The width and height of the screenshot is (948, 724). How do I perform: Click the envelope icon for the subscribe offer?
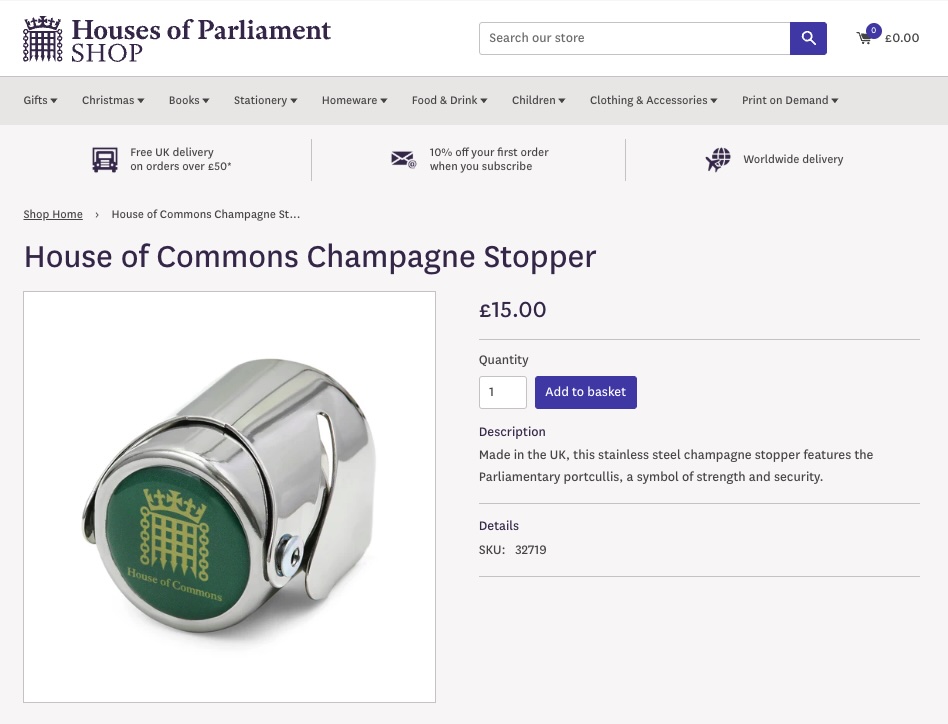click(403, 159)
